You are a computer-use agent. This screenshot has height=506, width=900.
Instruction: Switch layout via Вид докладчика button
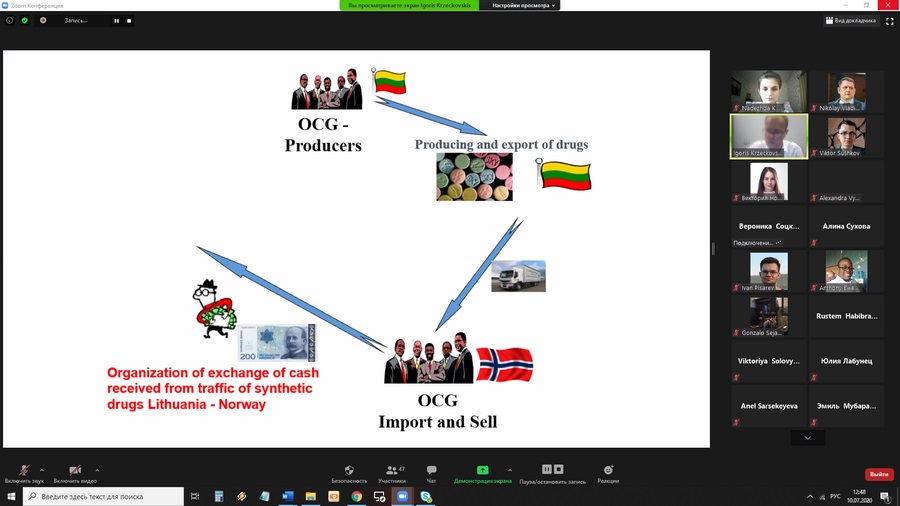[851, 21]
